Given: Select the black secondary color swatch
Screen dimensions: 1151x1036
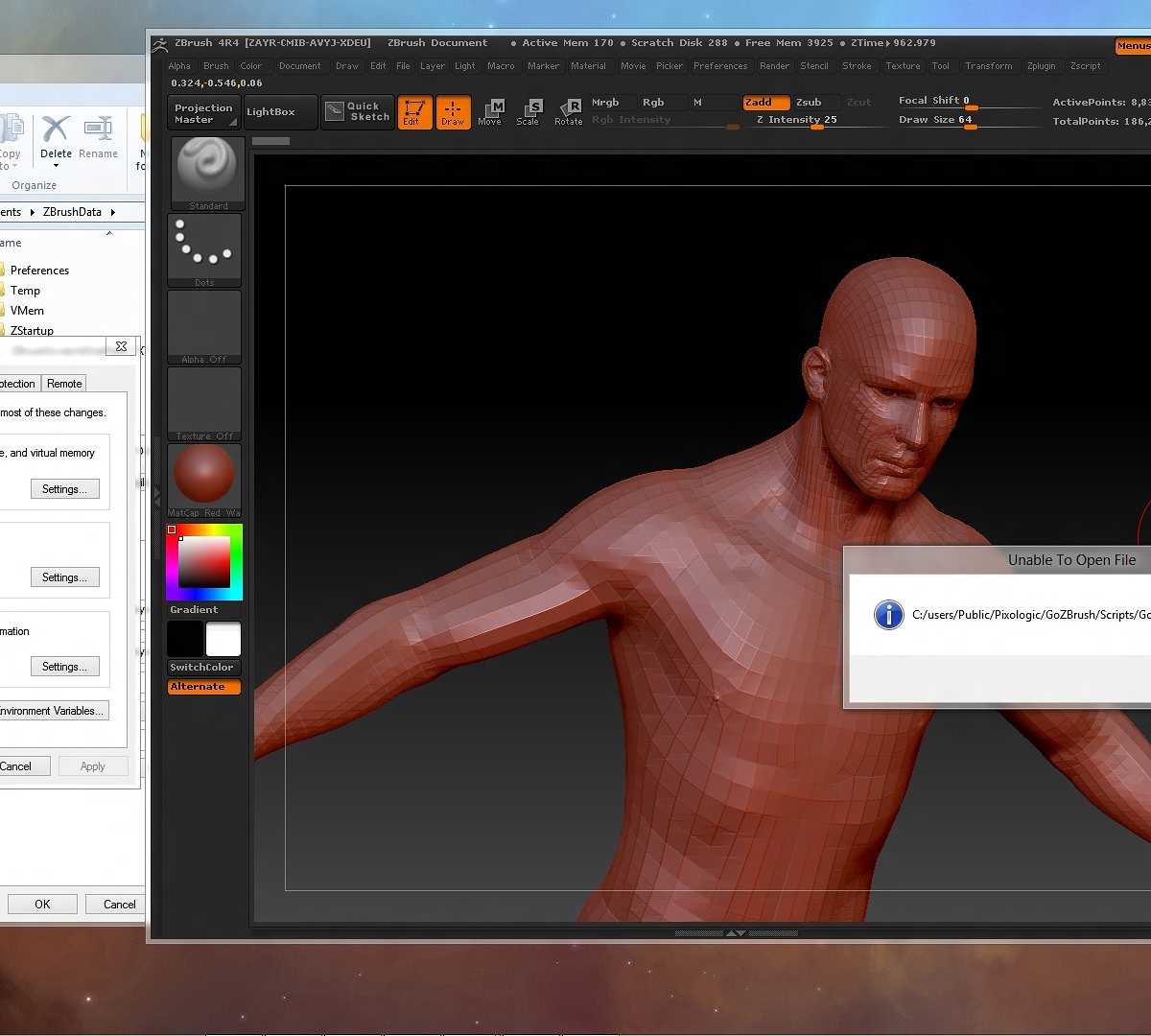Looking at the screenshot, I should tap(185, 639).
